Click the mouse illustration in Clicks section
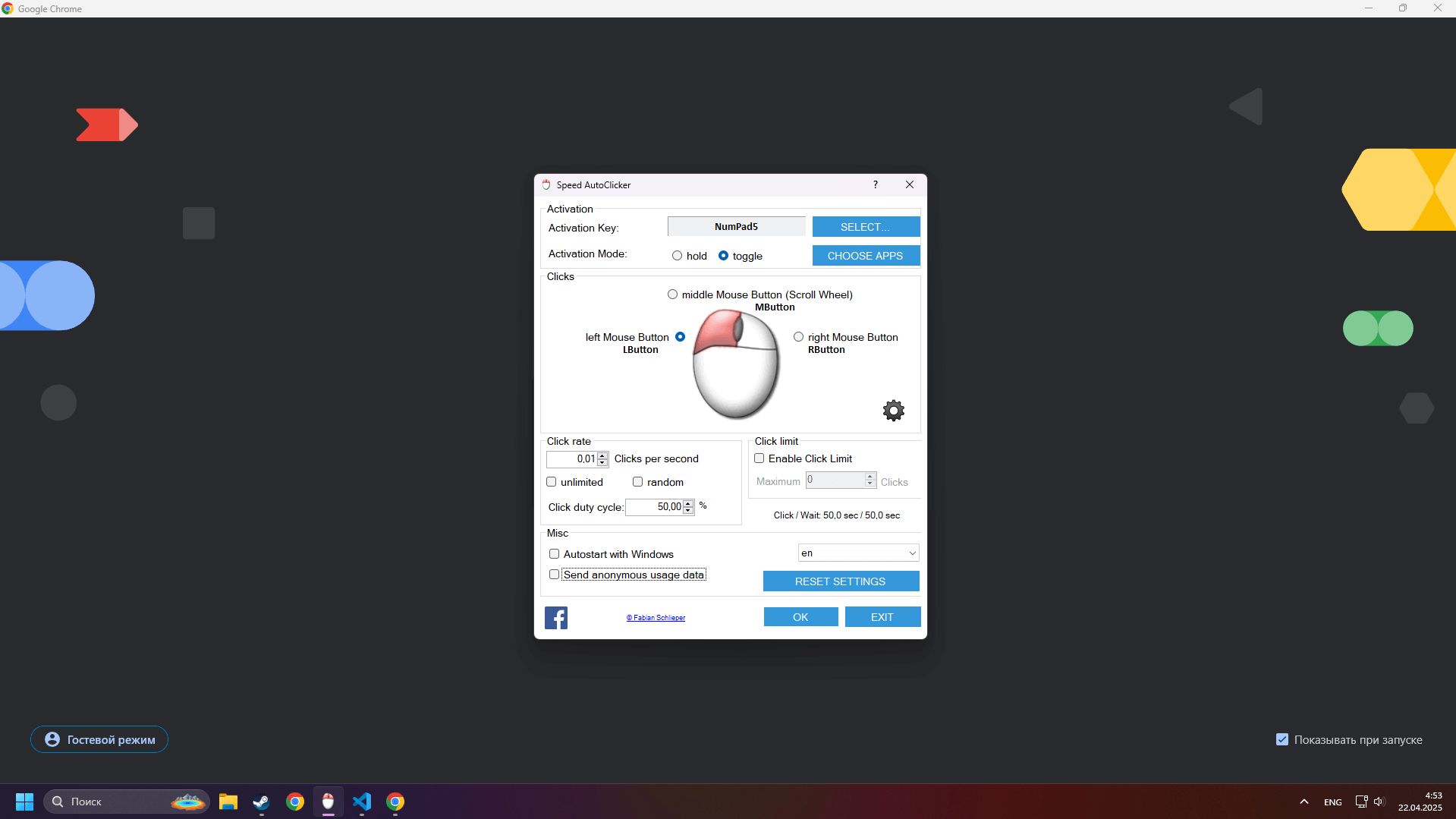 pos(736,364)
